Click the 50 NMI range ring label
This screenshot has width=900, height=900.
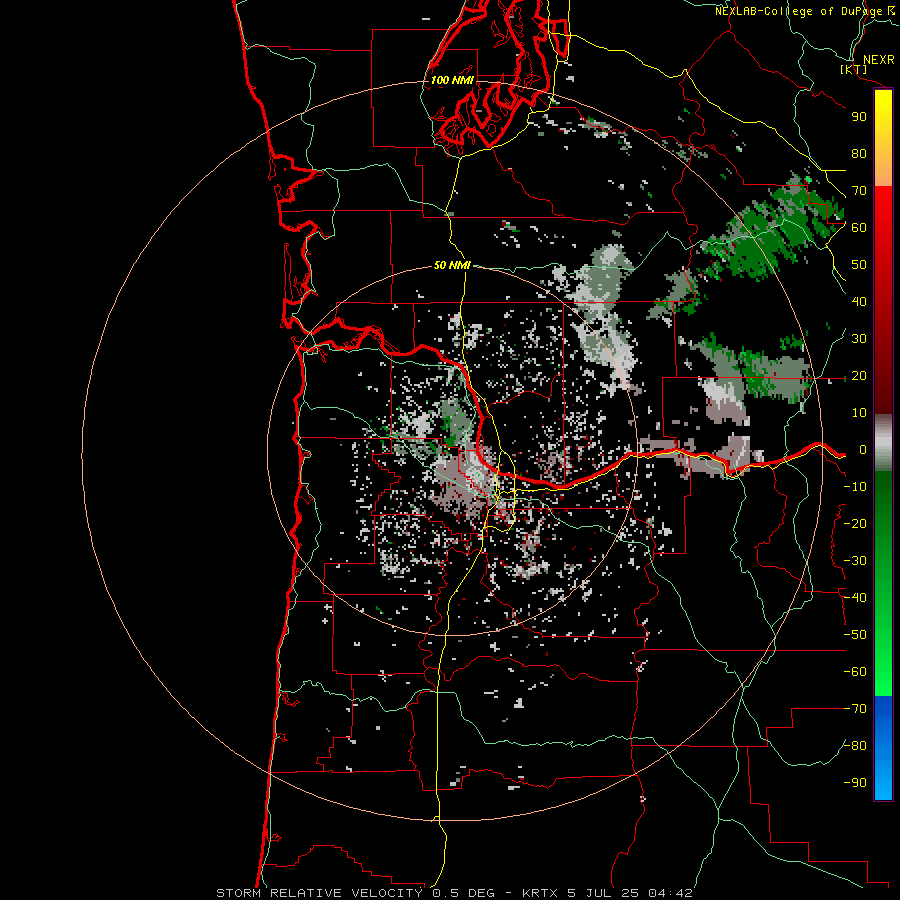point(452,265)
